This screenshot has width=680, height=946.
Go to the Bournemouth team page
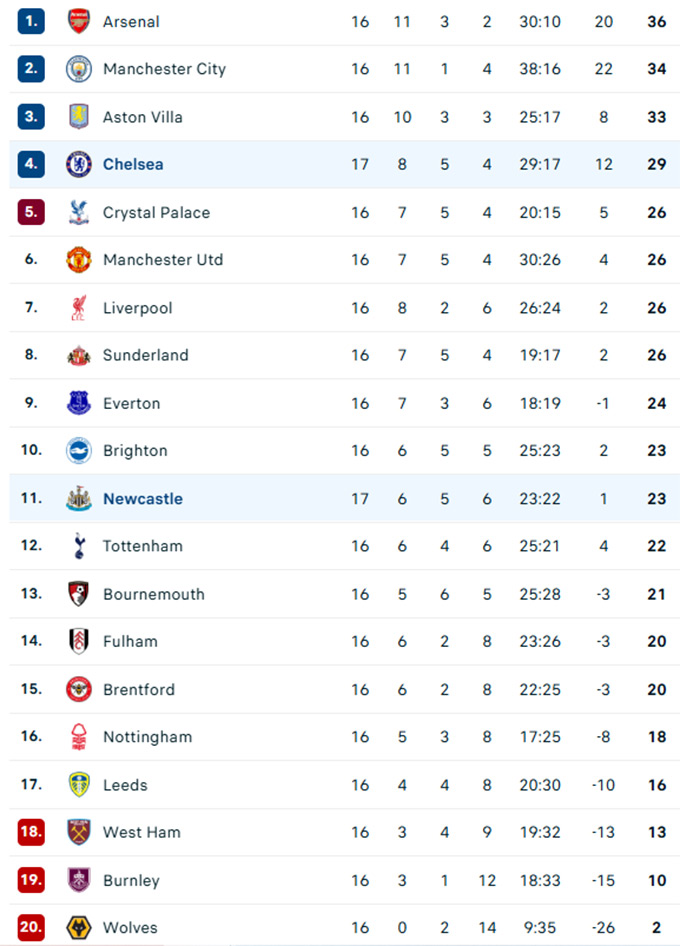point(154,594)
